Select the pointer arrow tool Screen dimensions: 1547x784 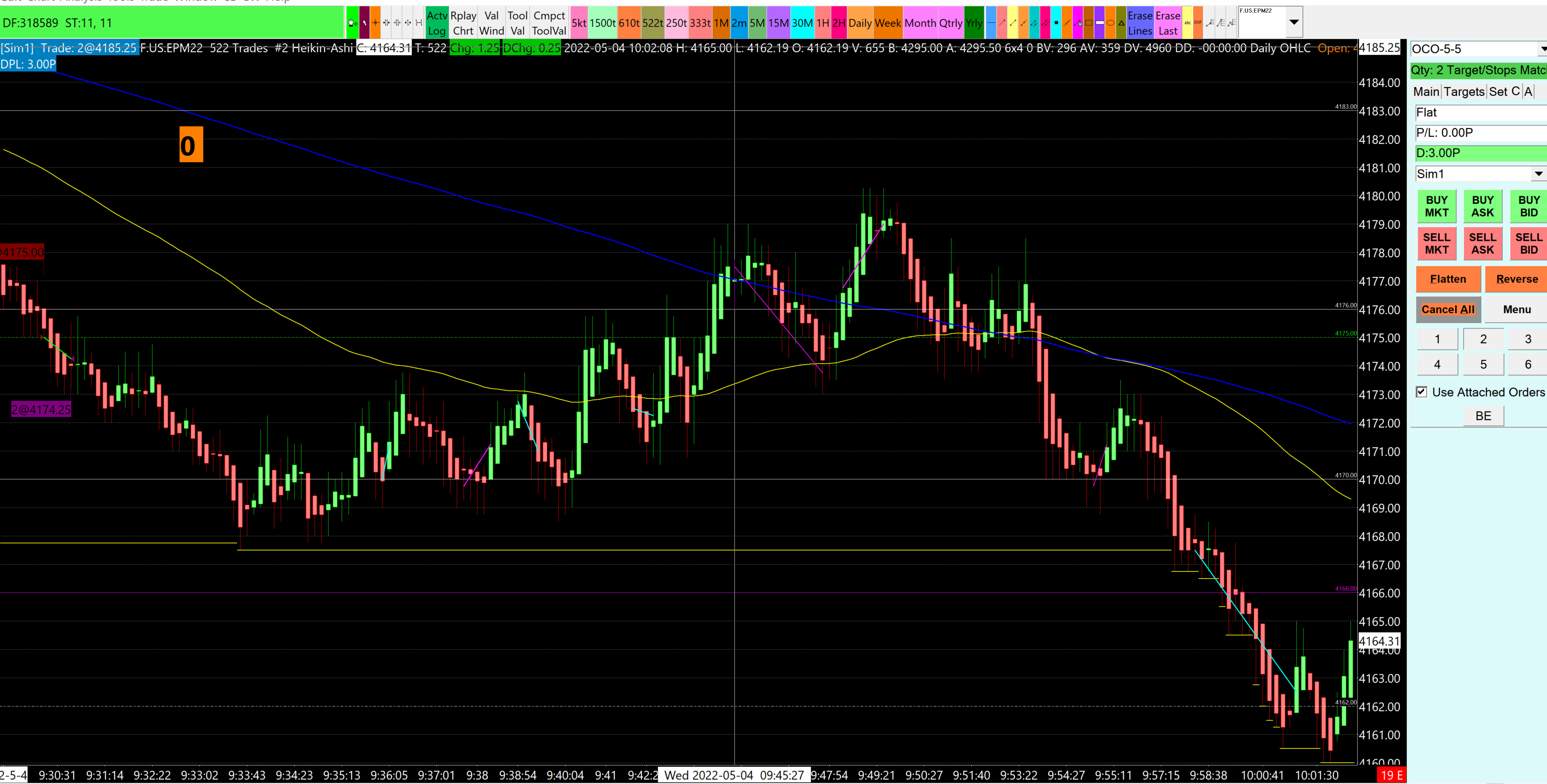(x=364, y=23)
